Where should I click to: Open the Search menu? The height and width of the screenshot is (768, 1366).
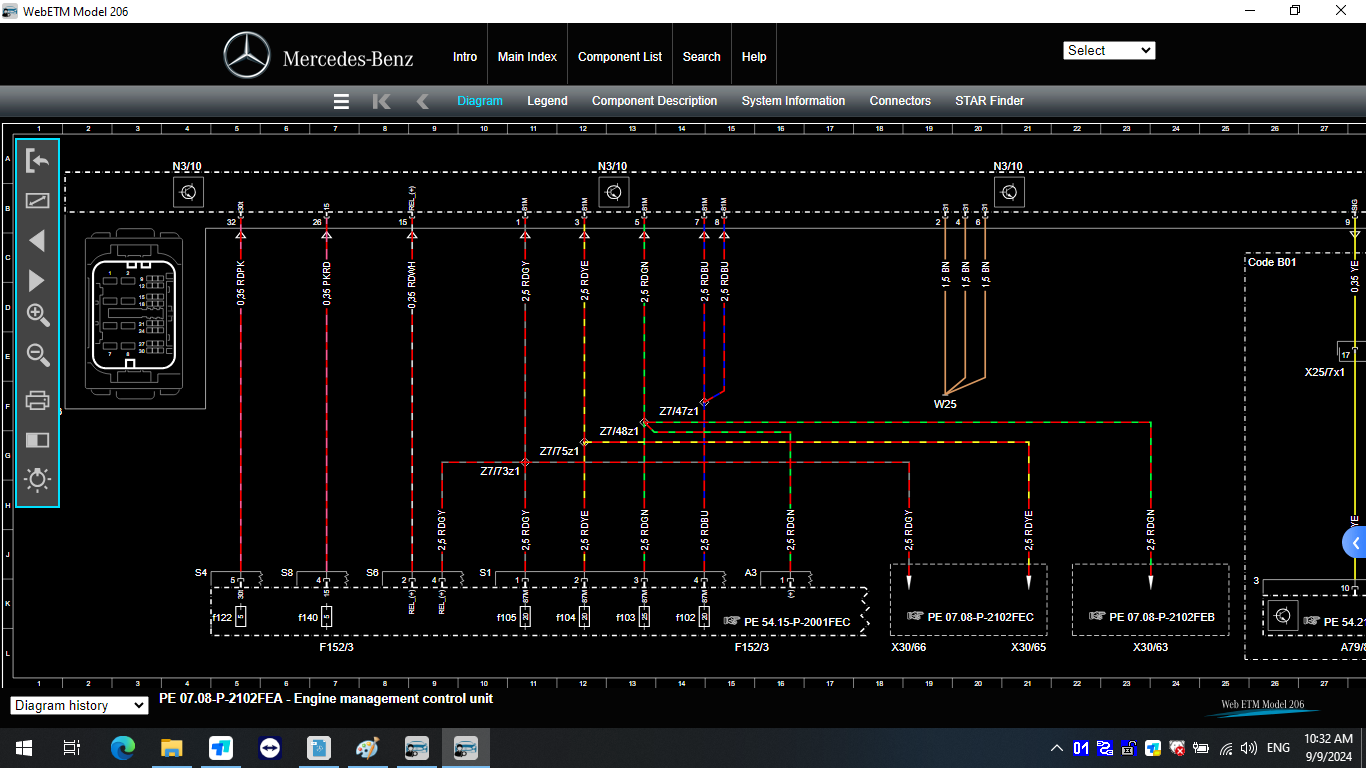[x=701, y=56]
